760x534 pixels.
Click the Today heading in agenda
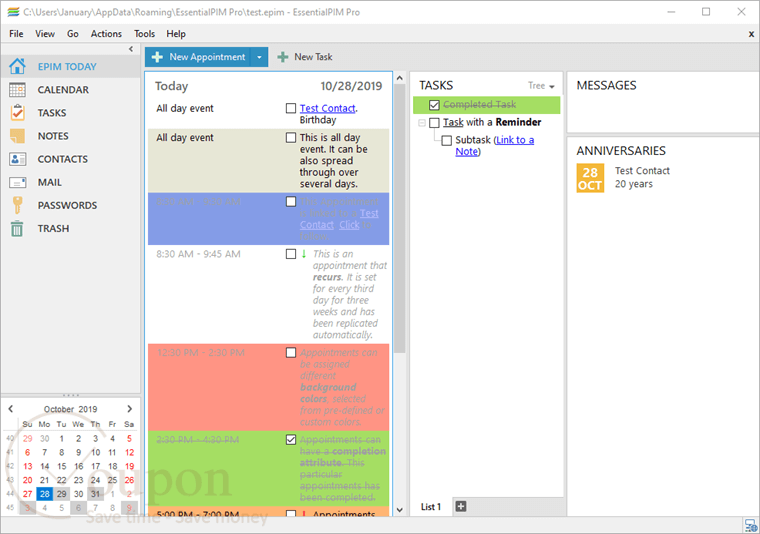click(x=171, y=86)
